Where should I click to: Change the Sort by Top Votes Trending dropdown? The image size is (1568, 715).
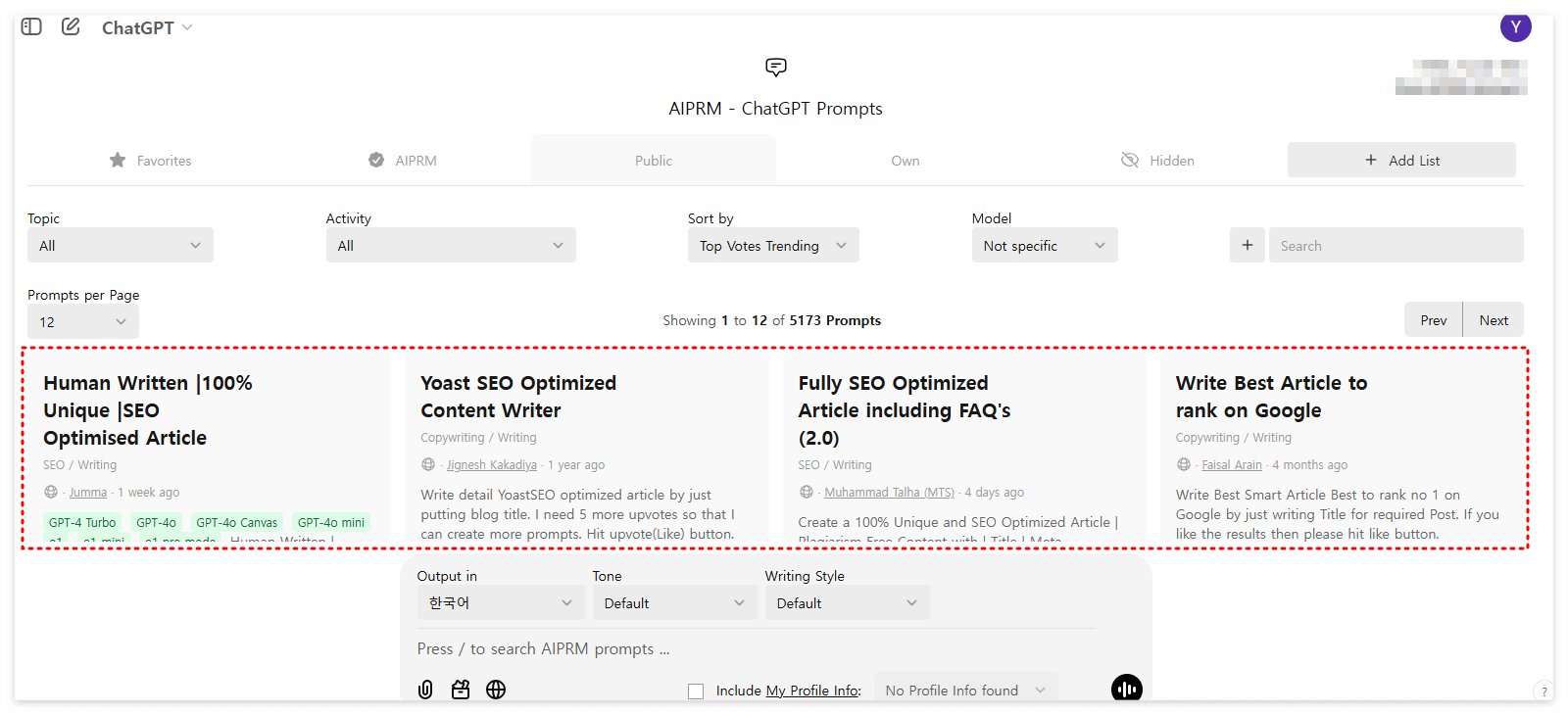(x=773, y=245)
